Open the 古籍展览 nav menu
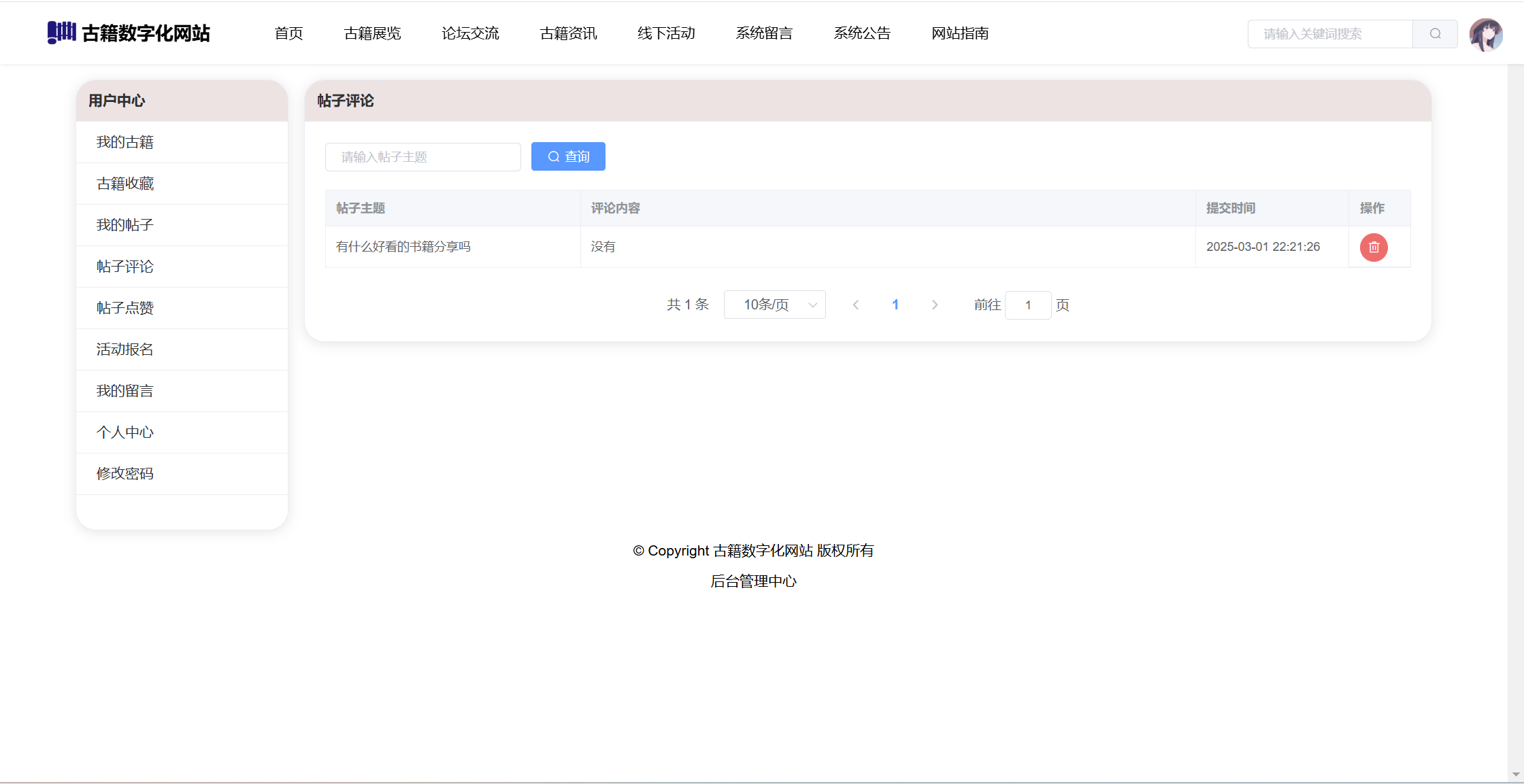The image size is (1524, 784). 372,33
